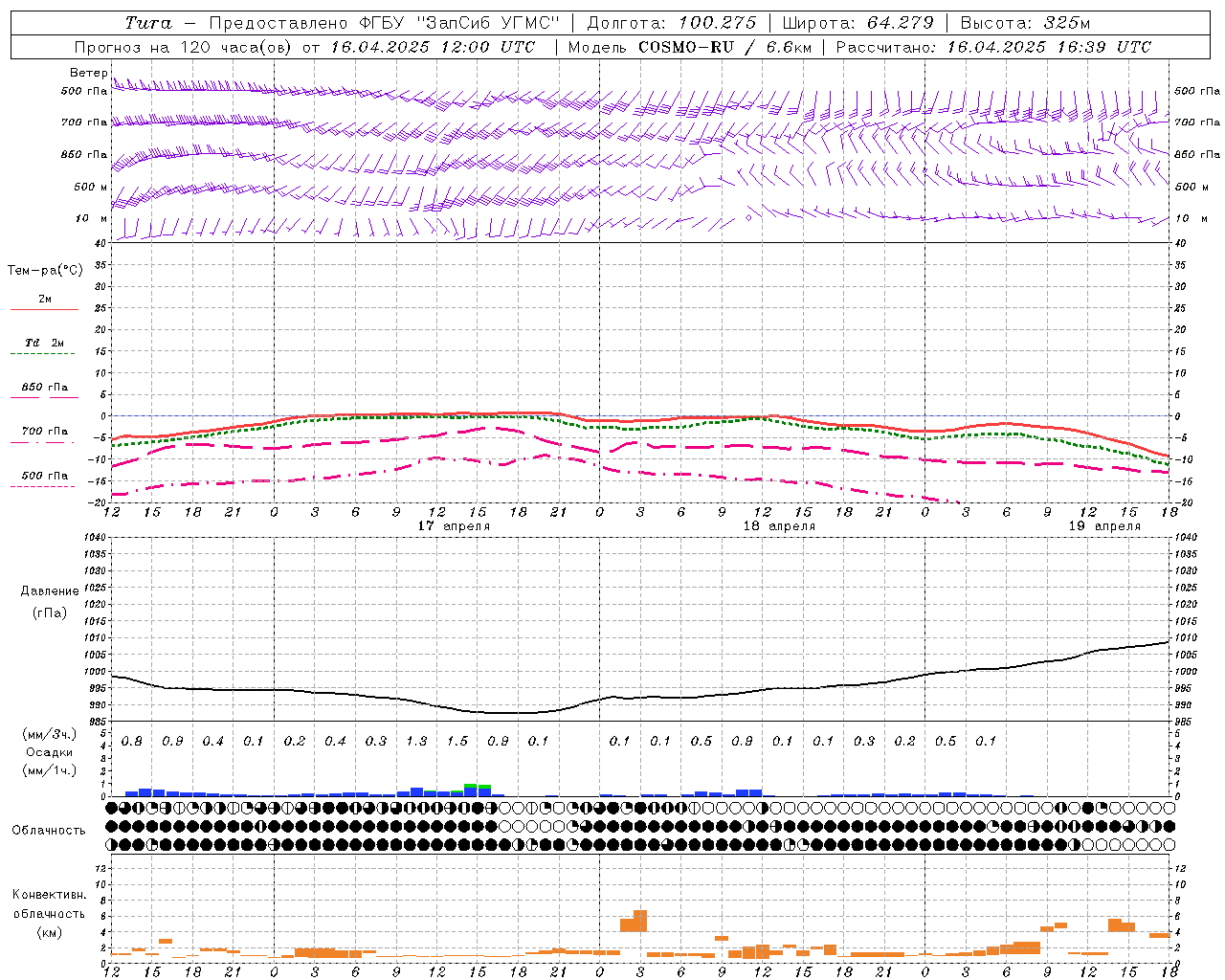Click the 1.3 precipitation value
1225x980 pixels.
(416, 742)
